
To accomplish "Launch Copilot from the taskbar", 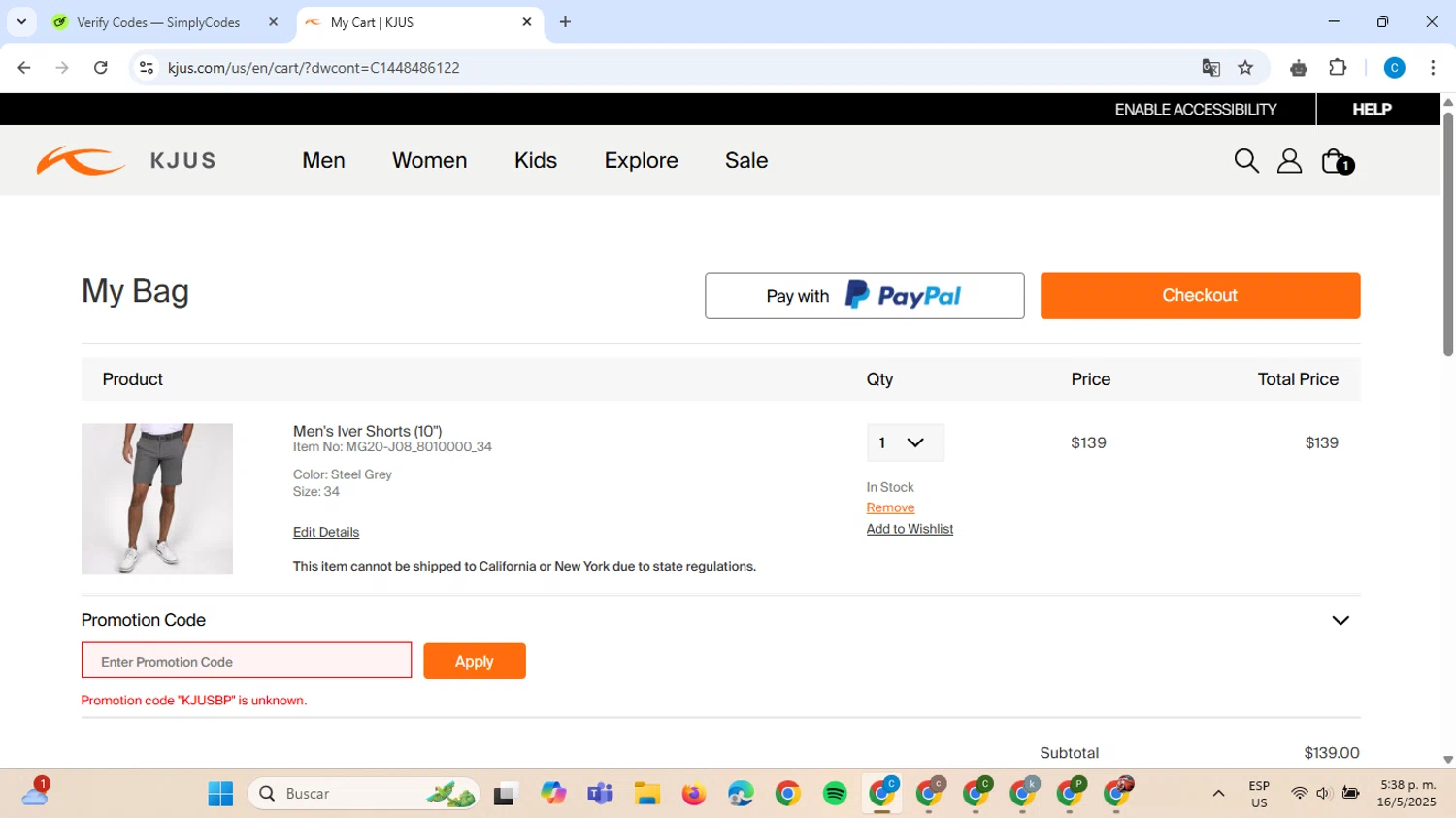I will (553, 794).
